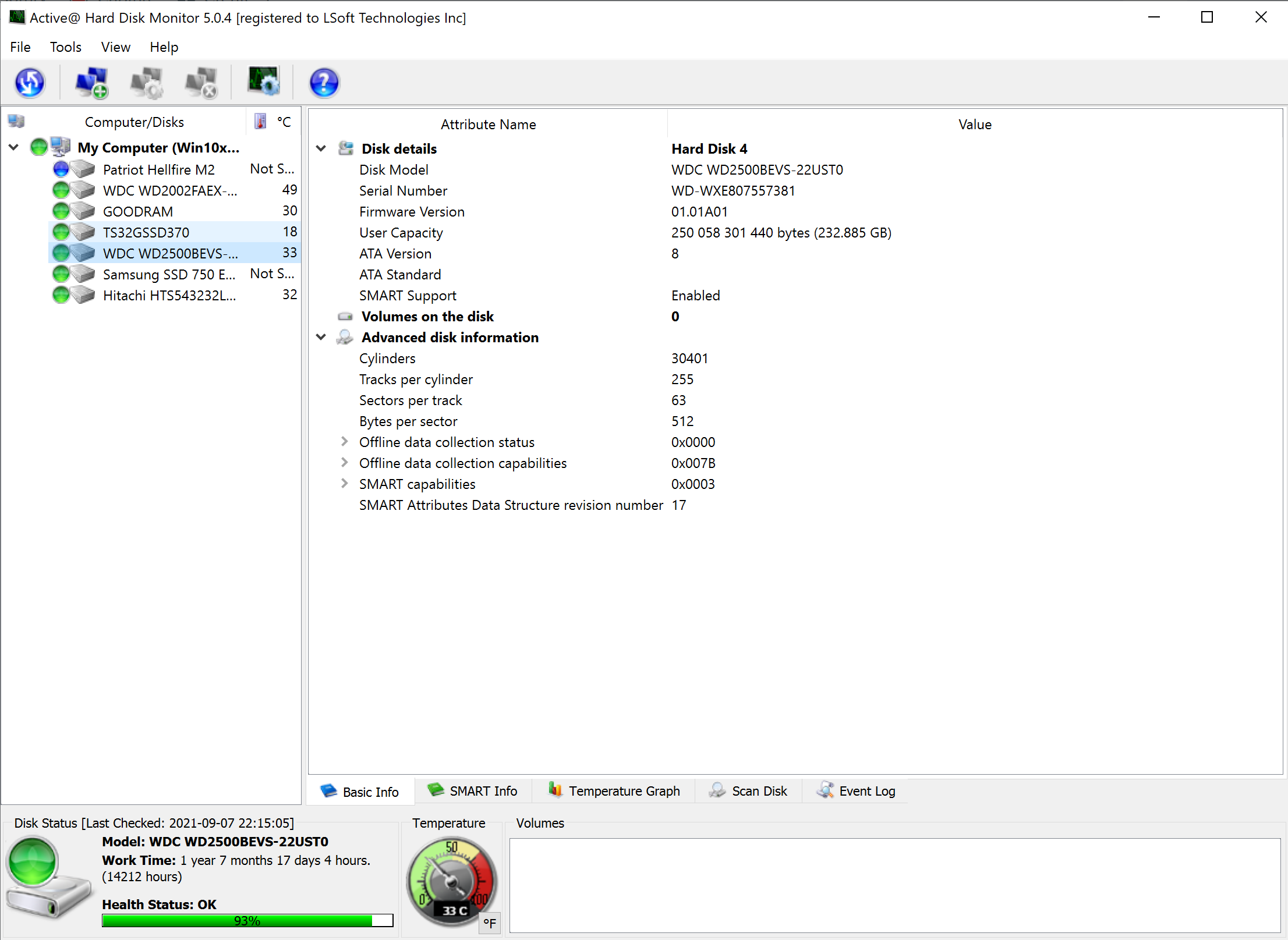Switch temperature gauge to °F
Screen dimensions: 1288x940
(x=490, y=923)
